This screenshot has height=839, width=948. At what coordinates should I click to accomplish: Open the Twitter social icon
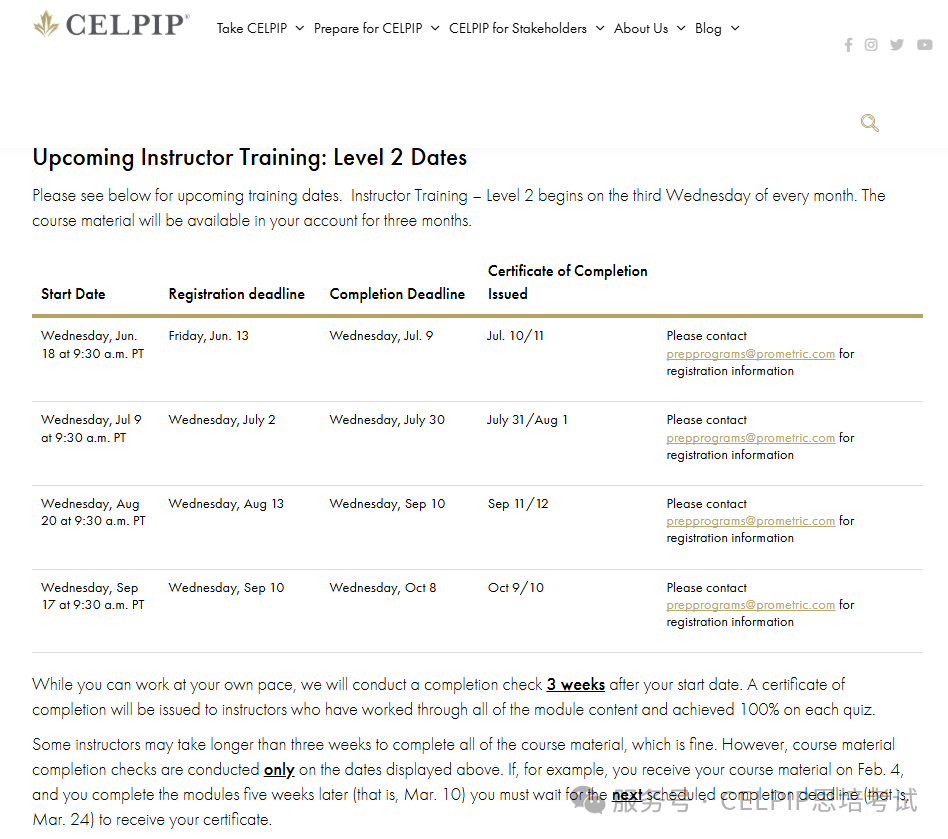897,45
